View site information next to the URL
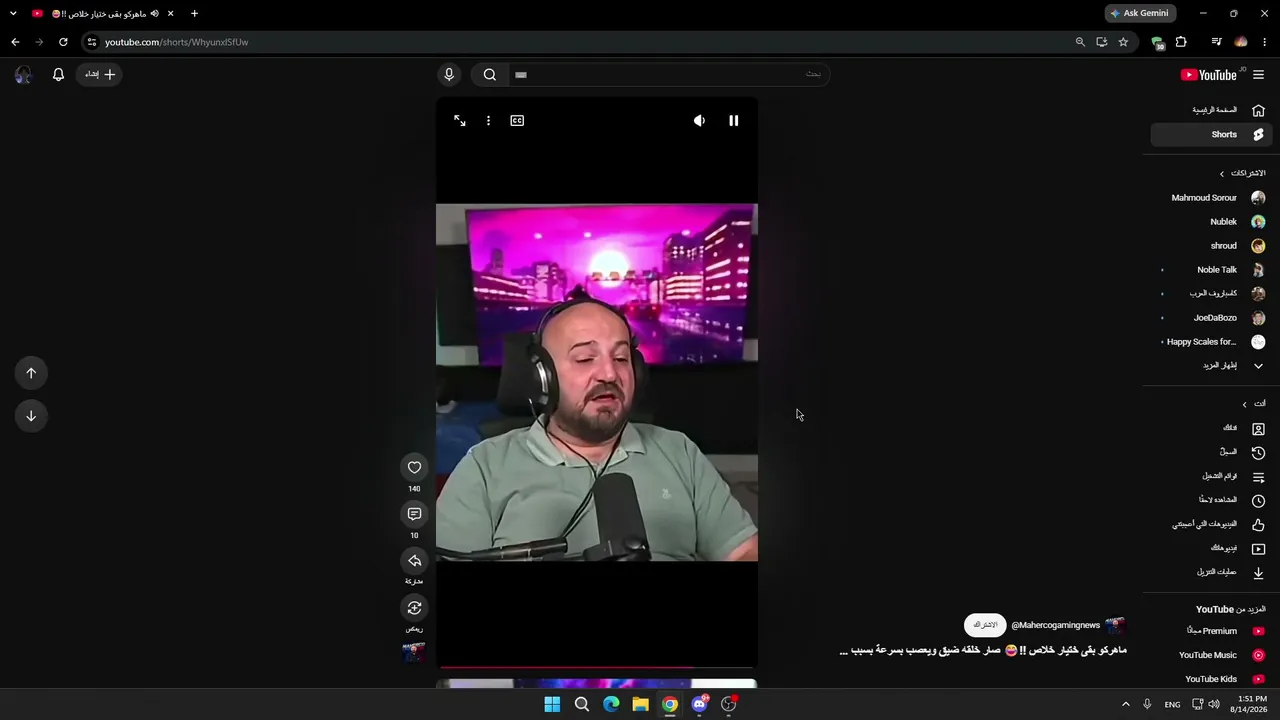The width and height of the screenshot is (1280, 720). (x=92, y=42)
